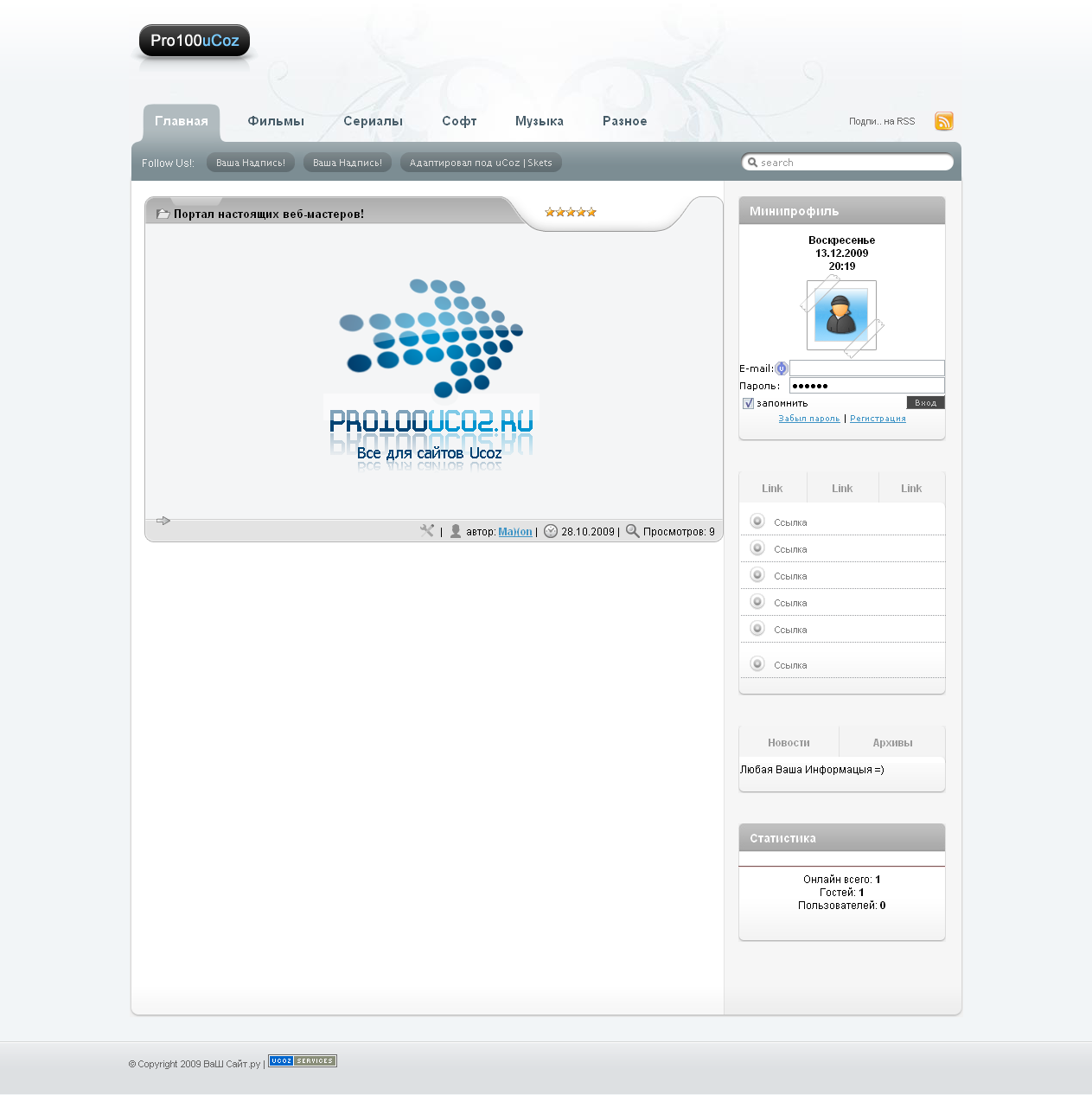Open the Забыл пароль link
1092x1095 pixels.
coord(809,419)
